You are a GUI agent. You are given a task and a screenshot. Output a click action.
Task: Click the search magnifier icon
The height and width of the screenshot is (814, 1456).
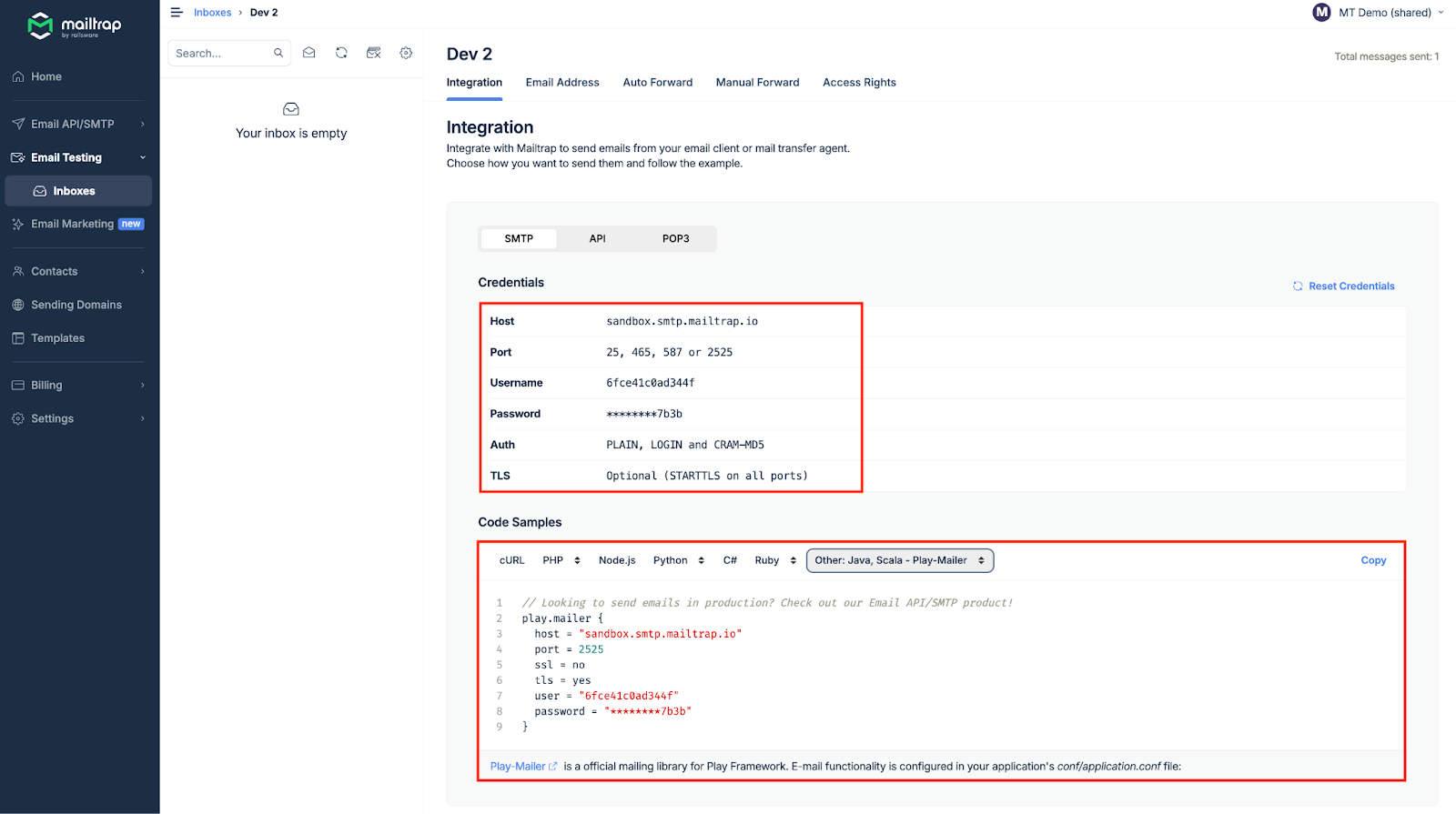(x=278, y=53)
